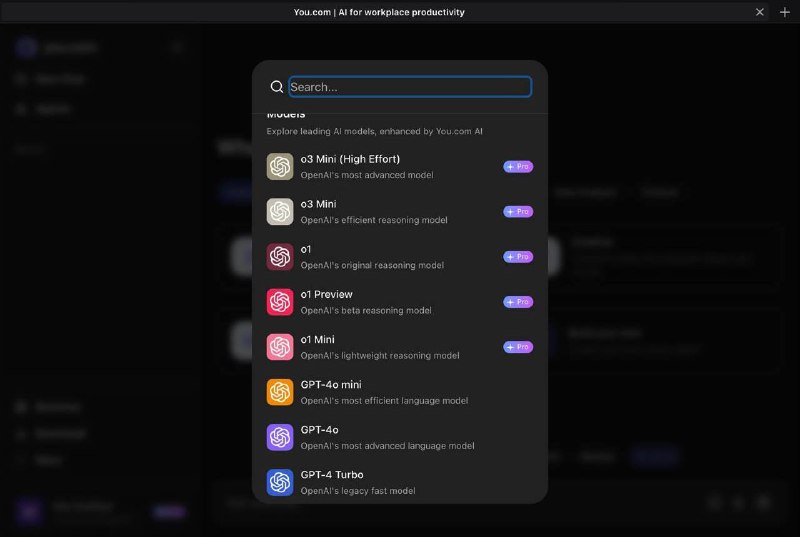Select the o3 Mini (High Effort) title
The height and width of the screenshot is (537, 800).
(350, 159)
